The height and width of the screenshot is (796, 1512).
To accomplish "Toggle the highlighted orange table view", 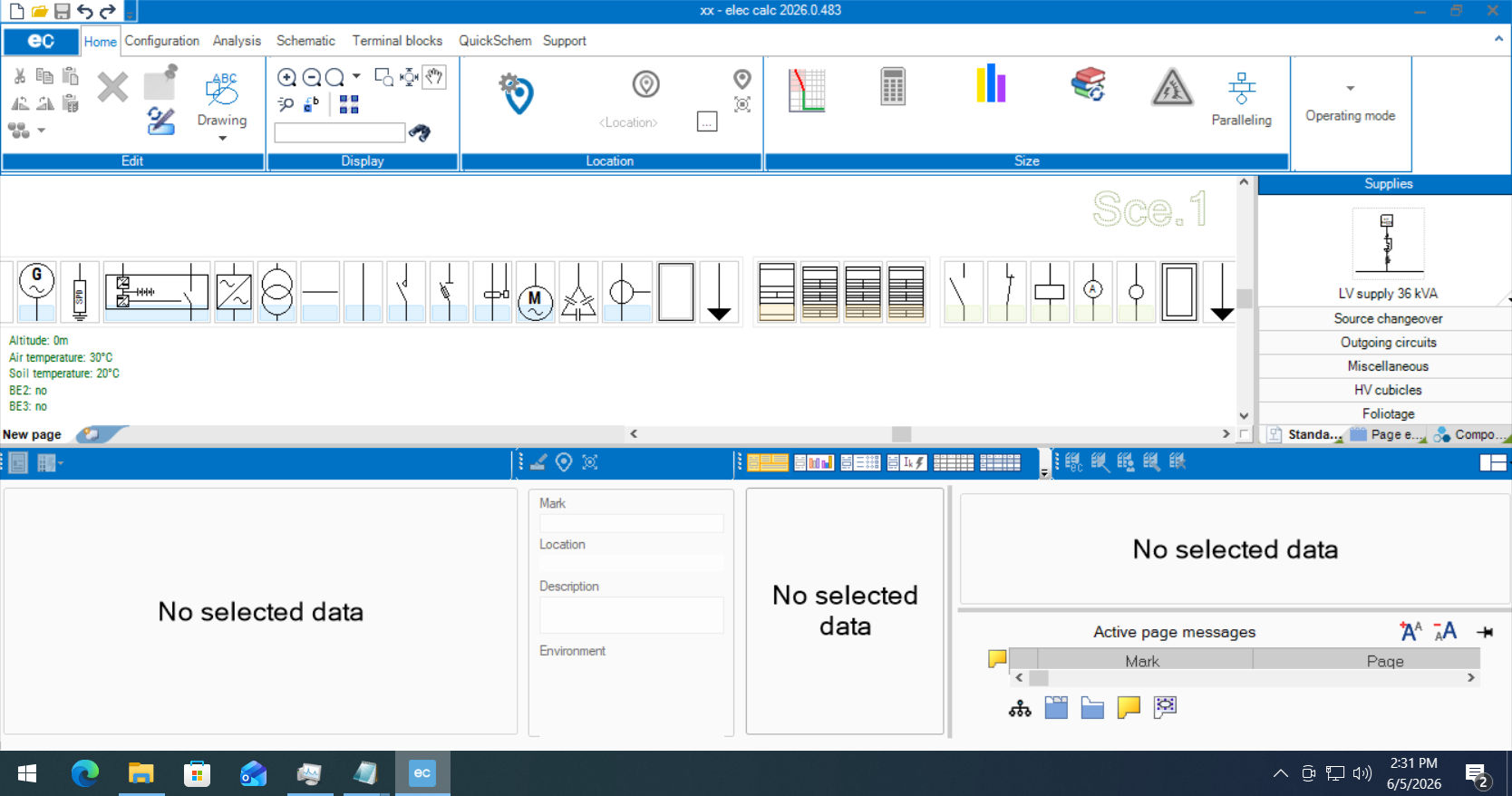I will (x=768, y=462).
